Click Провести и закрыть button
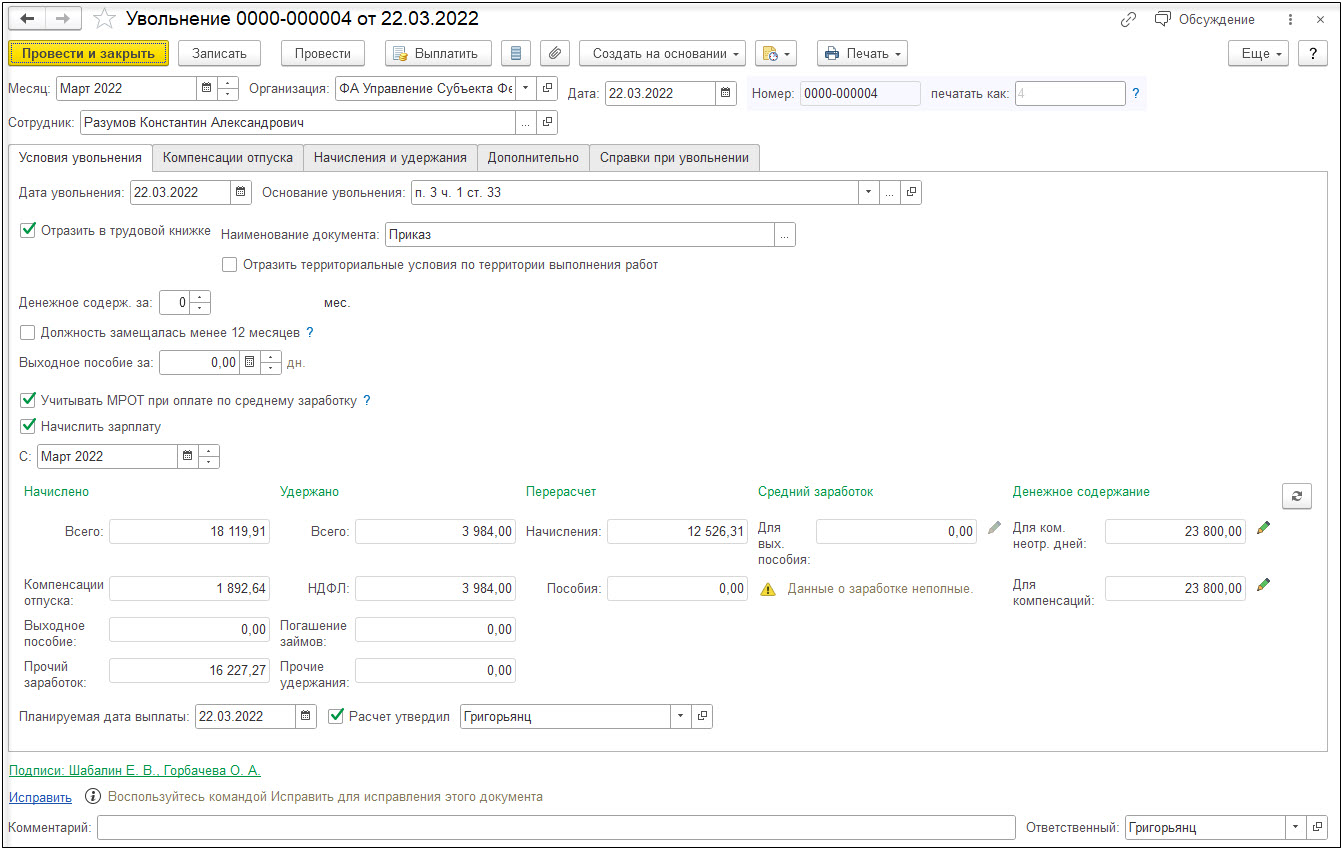Screen dimensions: 1341x848 click(88, 53)
